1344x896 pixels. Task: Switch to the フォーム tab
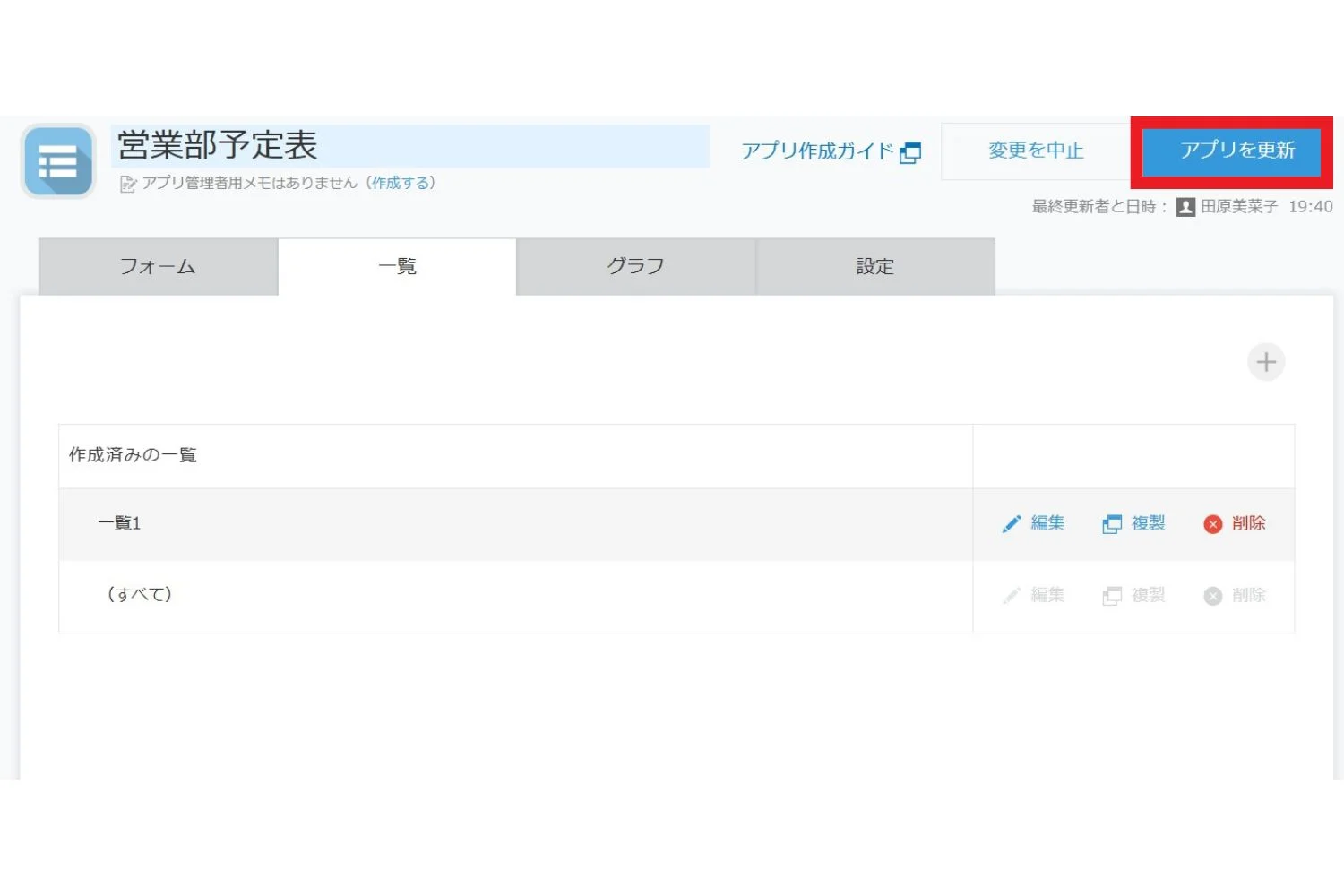tap(158, 266)
